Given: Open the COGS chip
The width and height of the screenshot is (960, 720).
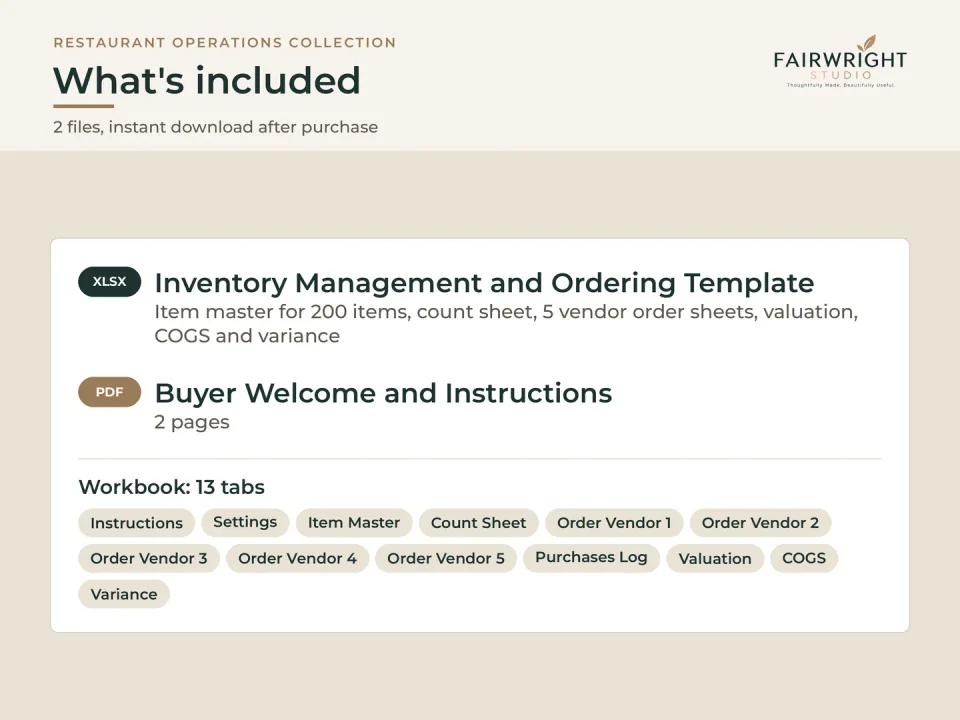Looking at the screenshot, I should (804, 558).
